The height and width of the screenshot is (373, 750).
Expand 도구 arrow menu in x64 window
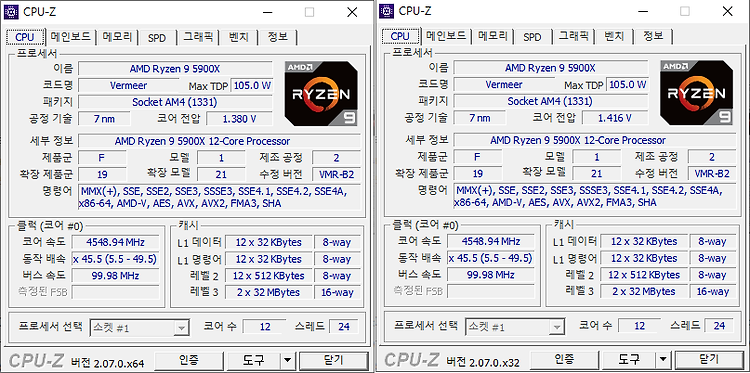pos(287,360)
